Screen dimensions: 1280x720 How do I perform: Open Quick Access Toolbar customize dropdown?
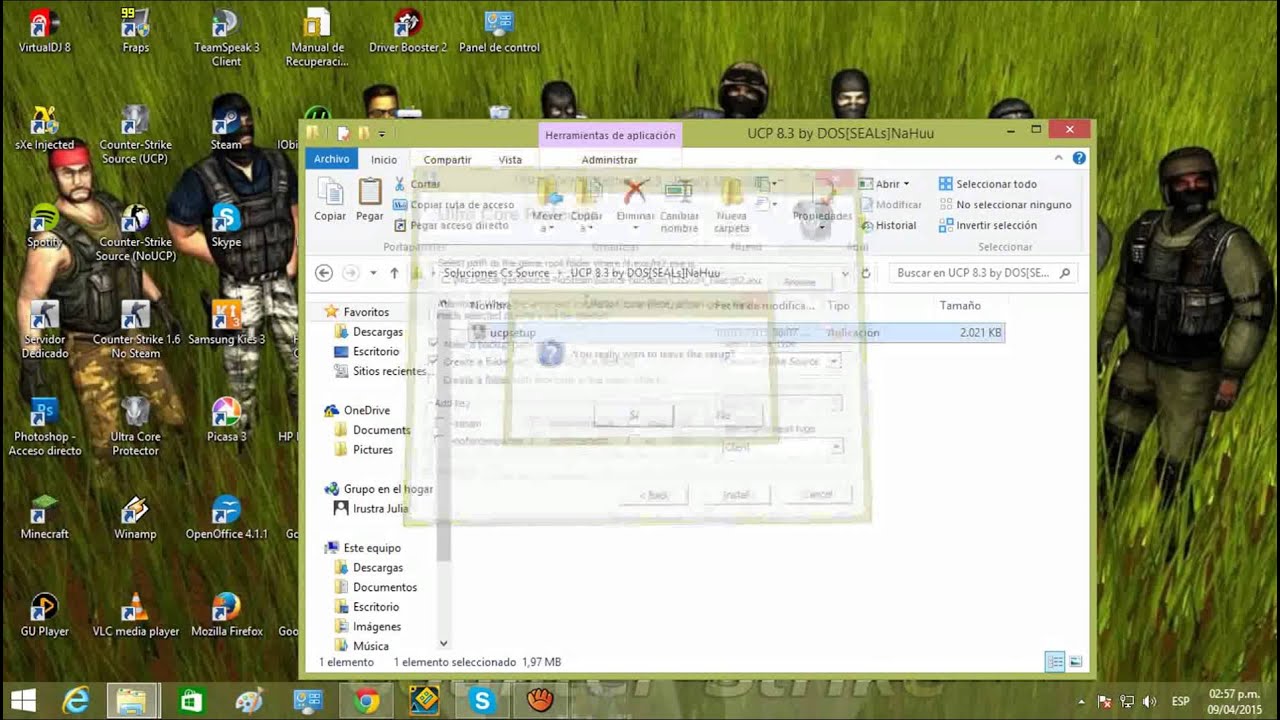click(382, 132)
